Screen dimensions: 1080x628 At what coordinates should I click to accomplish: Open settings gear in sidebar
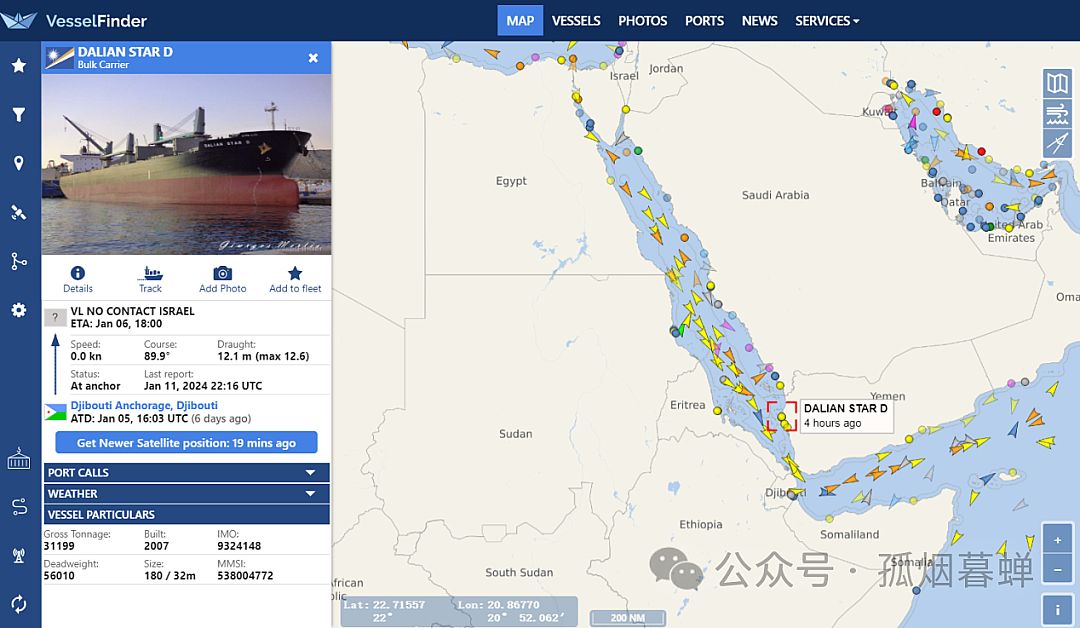click(x=19, y=310)
